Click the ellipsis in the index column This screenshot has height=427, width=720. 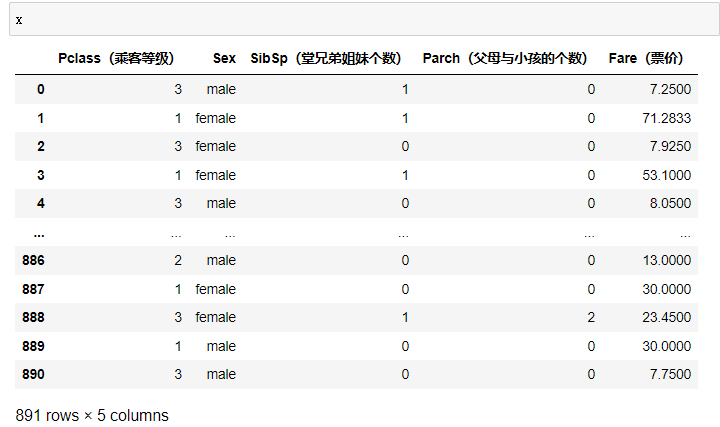tap(38, 233)
